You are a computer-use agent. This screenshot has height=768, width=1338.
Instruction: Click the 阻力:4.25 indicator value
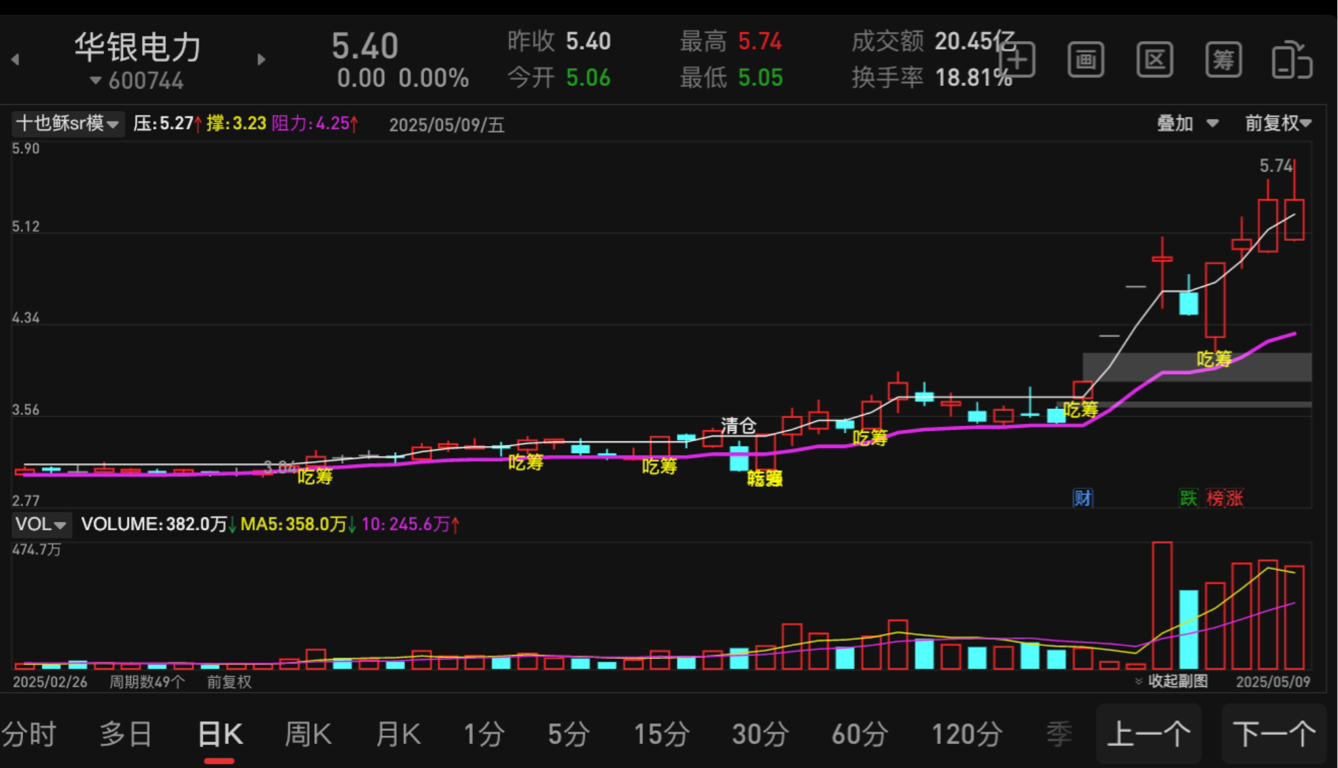coord(316,125)
